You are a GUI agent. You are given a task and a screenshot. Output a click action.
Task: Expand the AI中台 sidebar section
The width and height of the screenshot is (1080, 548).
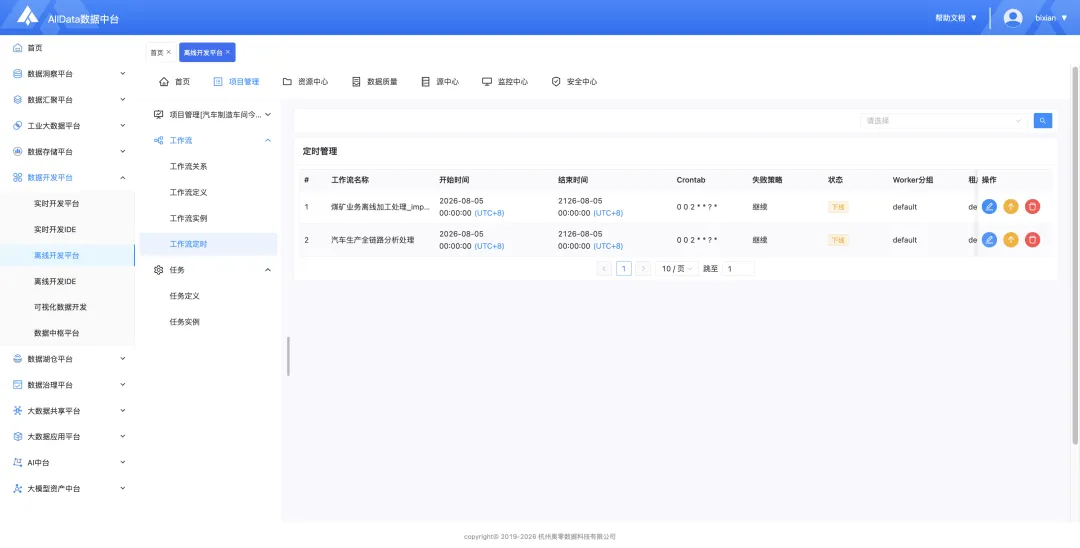(x=123, y=463)
